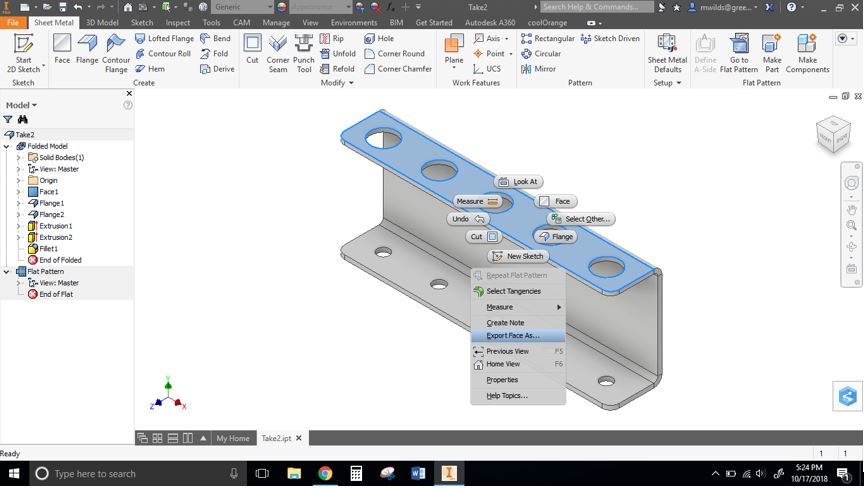The image size is (865, 488).
Task: Open the browser filter icon
Action: pos(8,120)
